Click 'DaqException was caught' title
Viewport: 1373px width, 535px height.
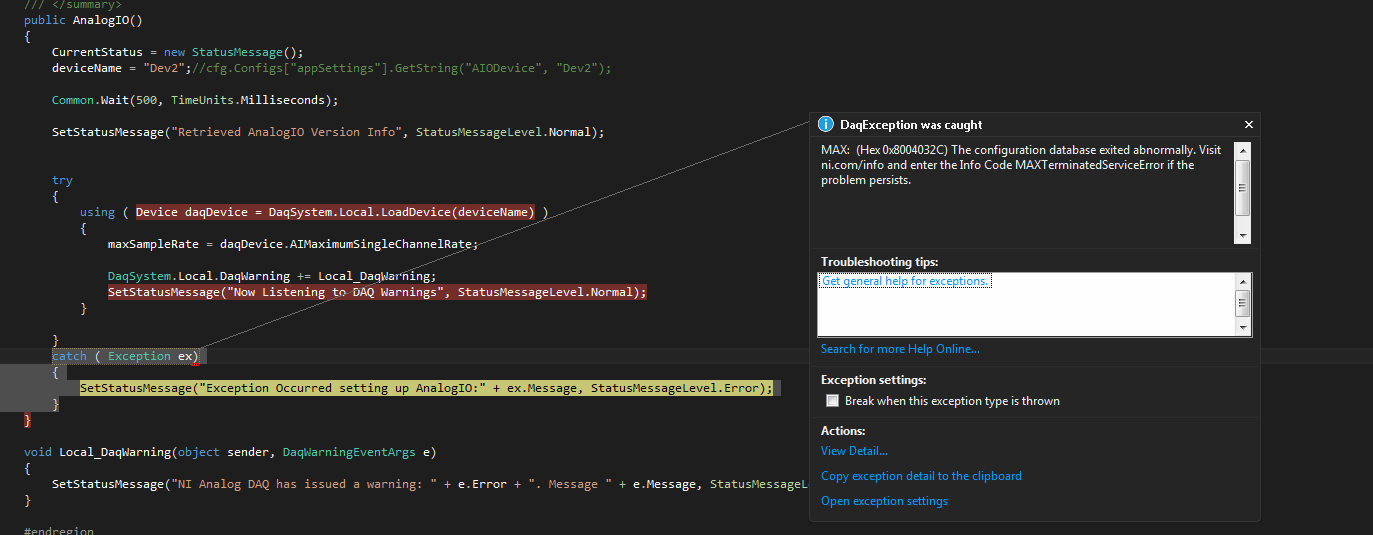pyautogui.click(x=911, y=125)
